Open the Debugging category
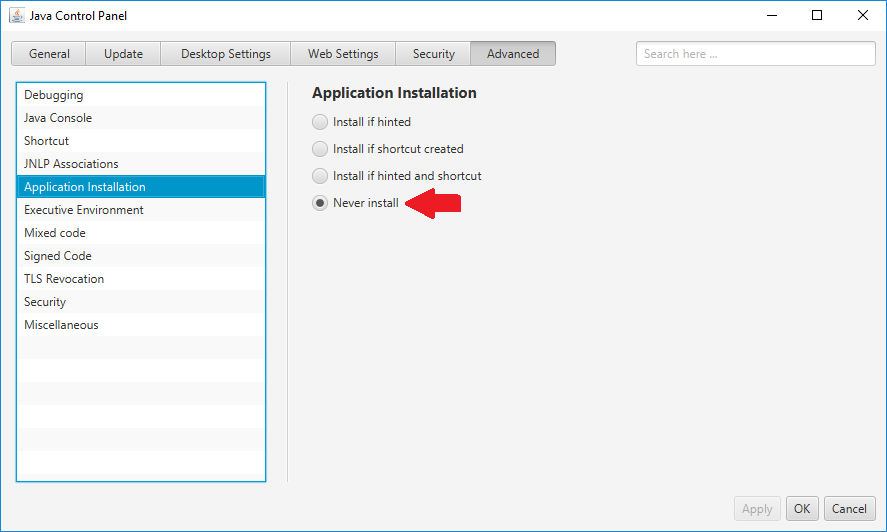The width and height of the screenshot is (887, 532). click(x=141, y=95)
